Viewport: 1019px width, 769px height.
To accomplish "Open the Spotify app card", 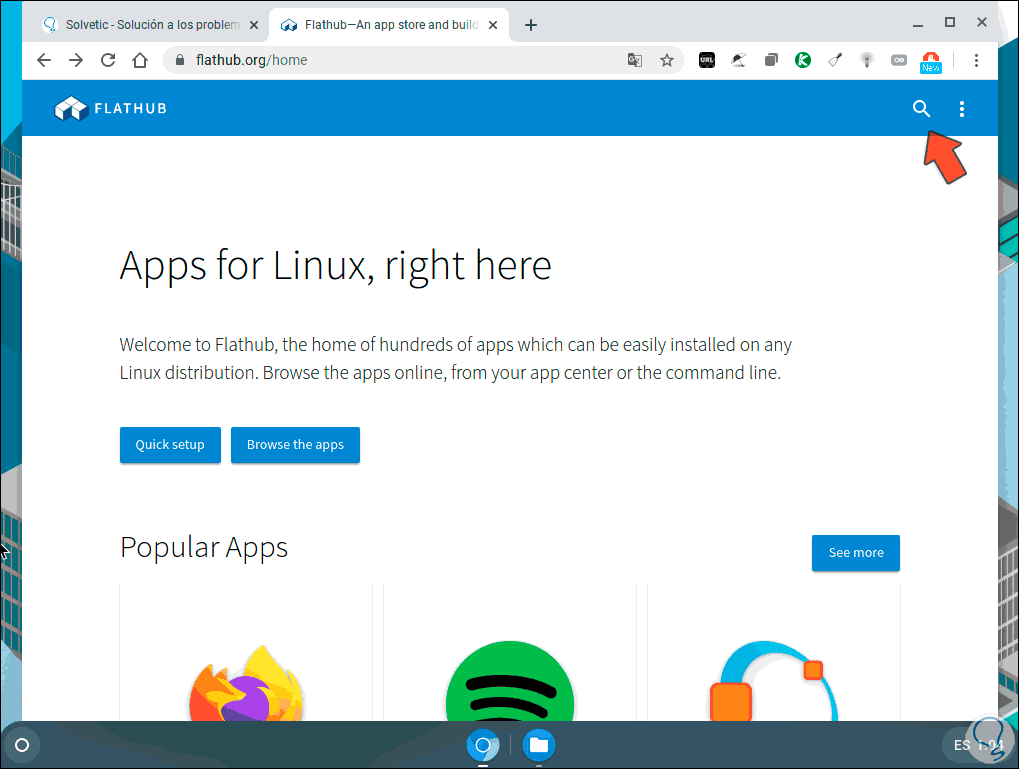I will click(510, 652).
